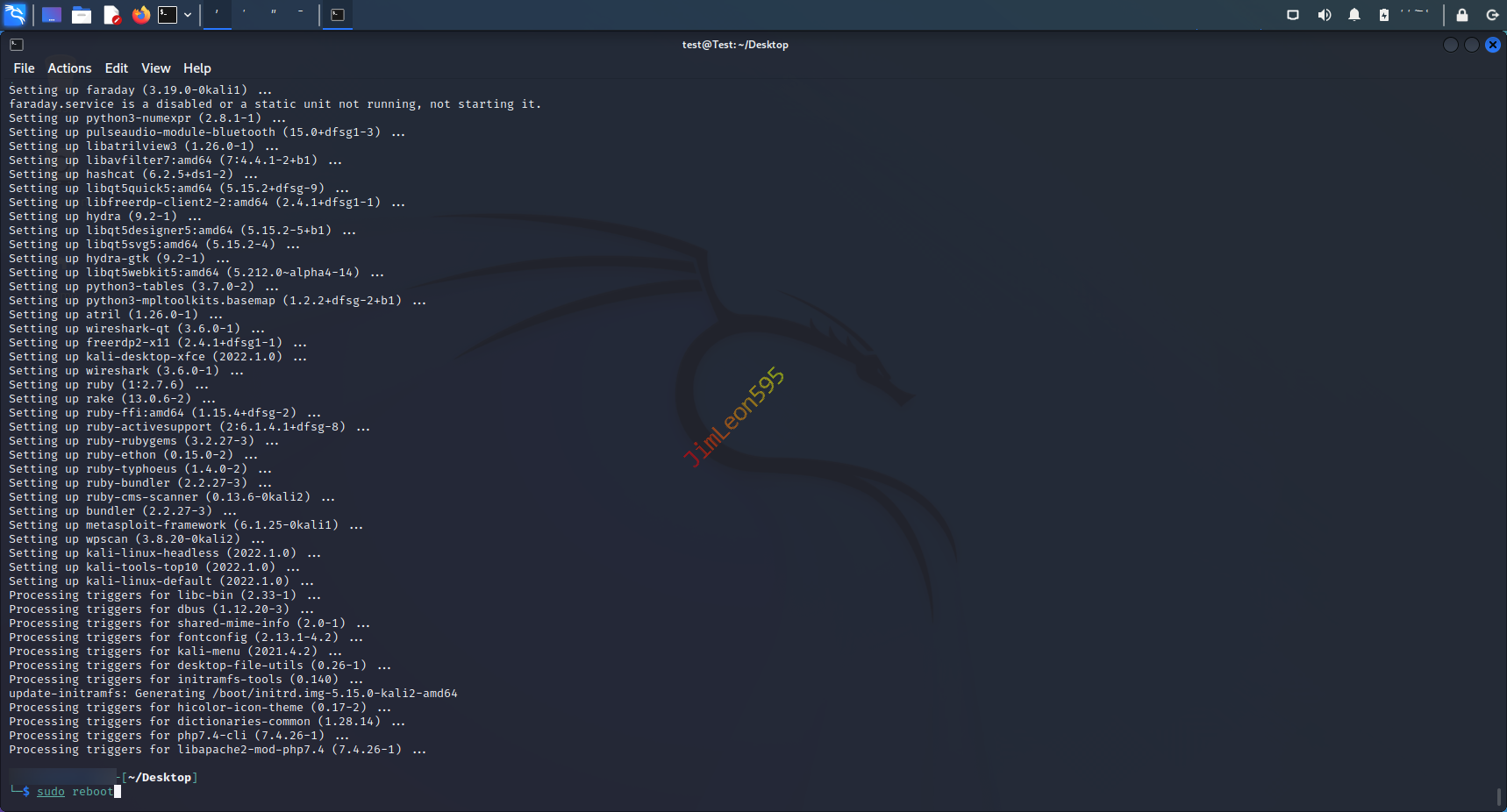The image size is (1507, 812).
Task: Launch Firefox browser from the panel
Action: click(140, 15)
